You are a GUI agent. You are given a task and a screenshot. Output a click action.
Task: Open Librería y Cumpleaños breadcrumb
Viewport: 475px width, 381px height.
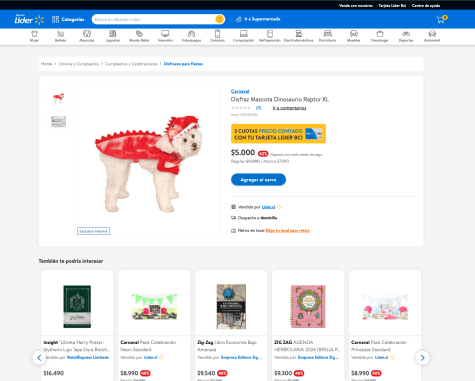79,64
